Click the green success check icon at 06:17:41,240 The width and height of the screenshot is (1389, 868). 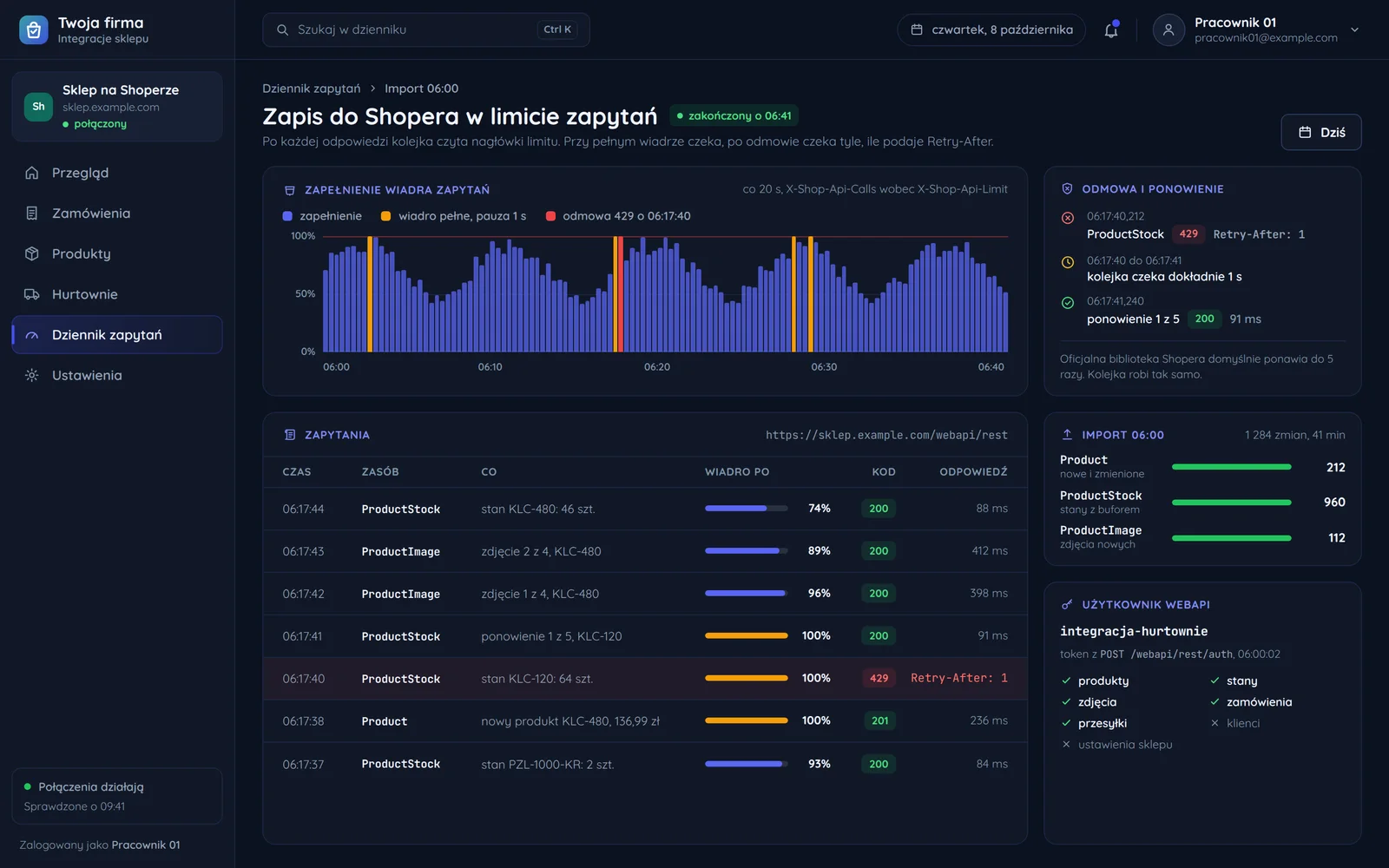click(x=1068, y=303)
